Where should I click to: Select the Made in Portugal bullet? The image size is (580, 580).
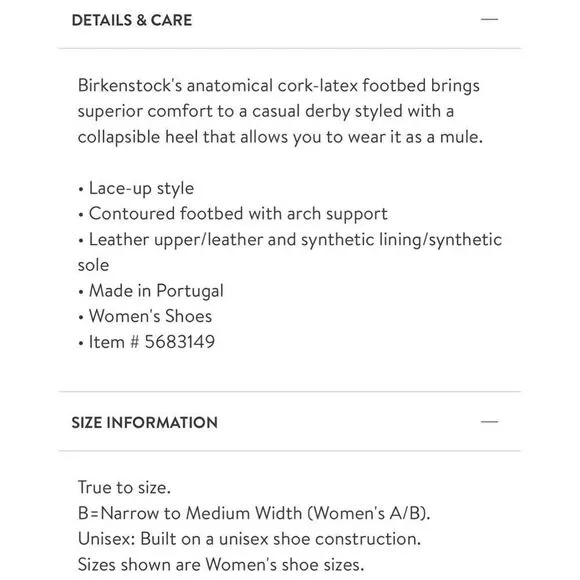[151, 291]
